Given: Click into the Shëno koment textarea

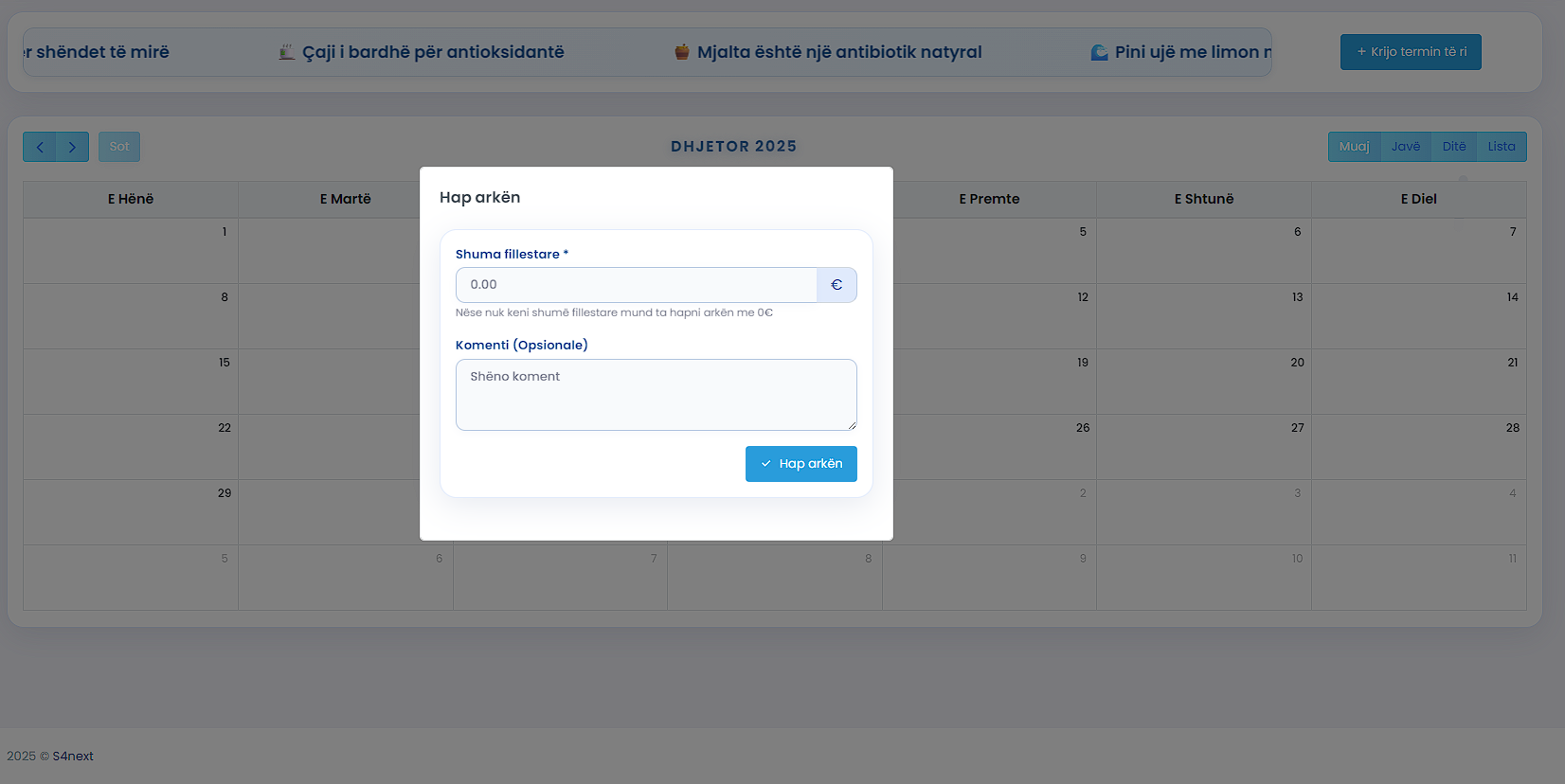Looking at the screenshot, I should tap(656, 395).
